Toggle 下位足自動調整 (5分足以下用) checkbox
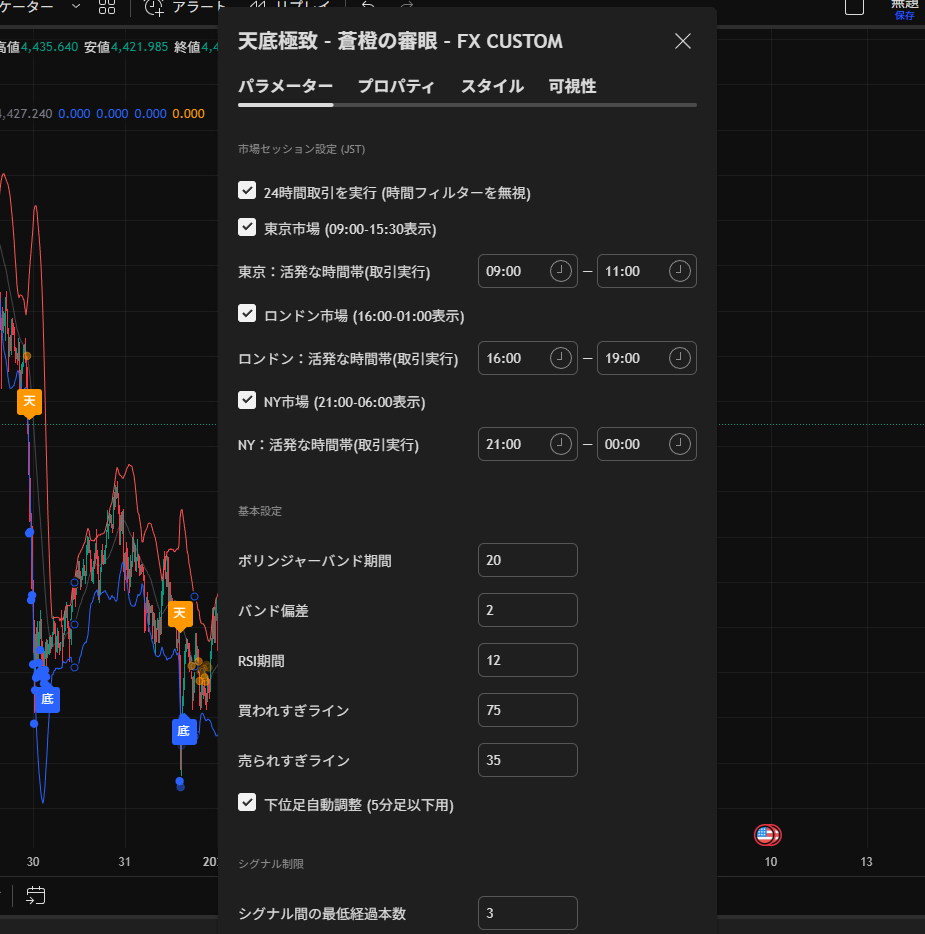The image size is (925, 934). (x=247, y=802)
